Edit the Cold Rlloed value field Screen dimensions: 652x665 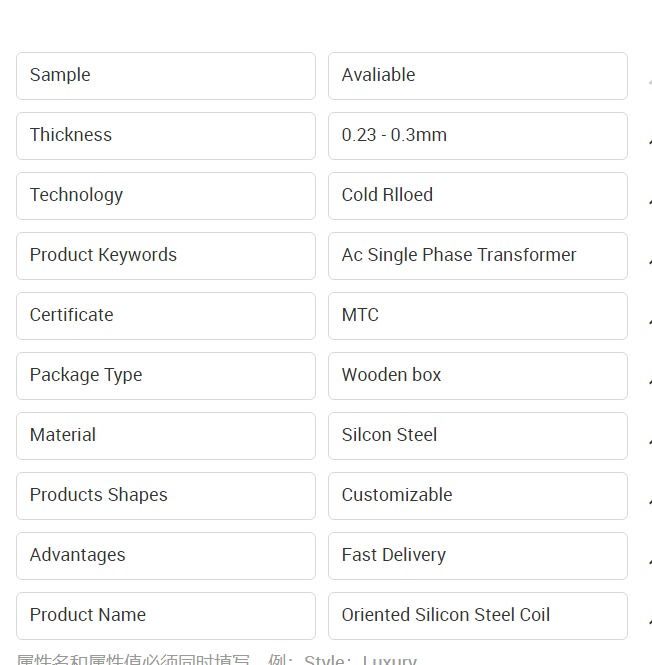pyautogui.click(x=478, y=196)
